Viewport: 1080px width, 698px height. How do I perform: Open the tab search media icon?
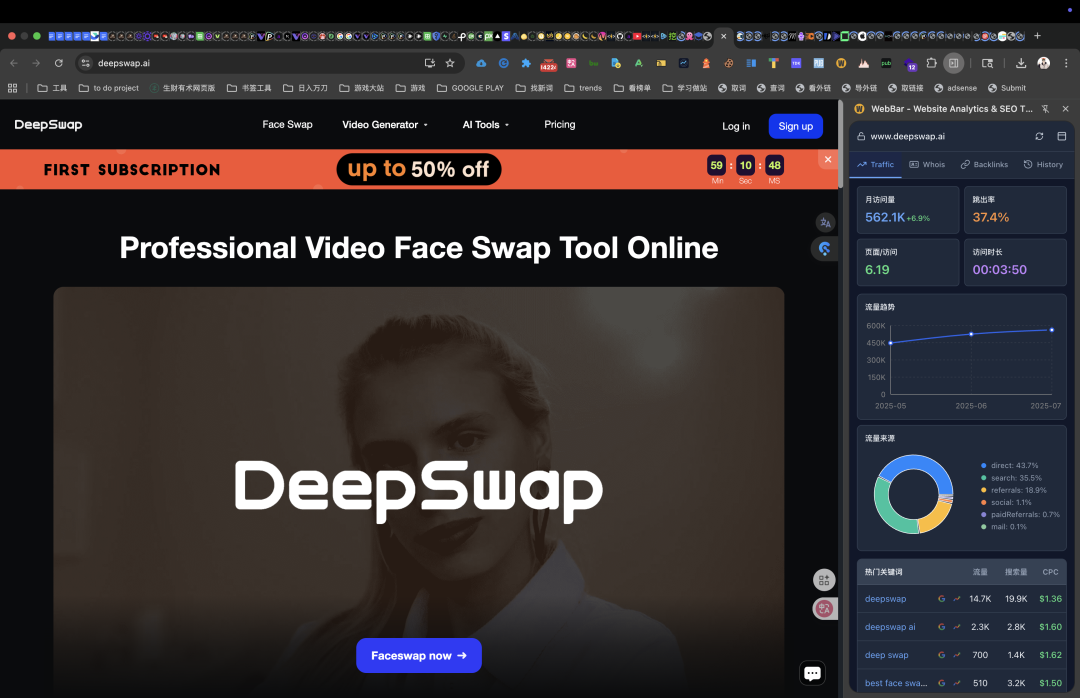pos(987,63)
